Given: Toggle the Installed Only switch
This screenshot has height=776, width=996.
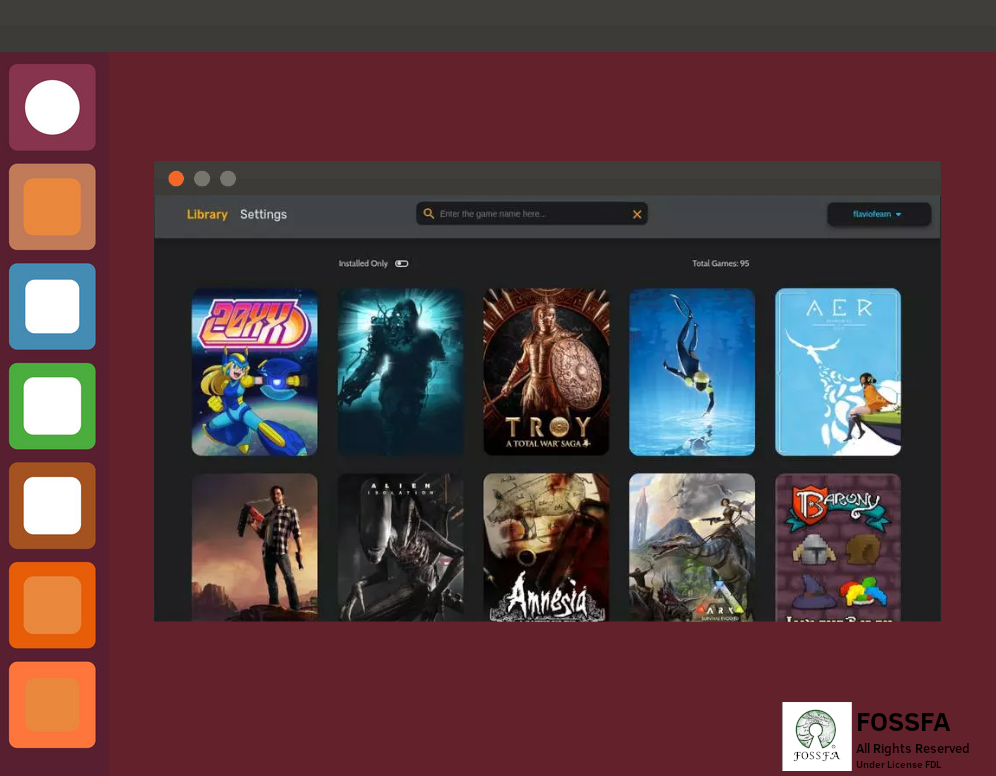Looking at the screenshot, I should (x=401, y=264).
